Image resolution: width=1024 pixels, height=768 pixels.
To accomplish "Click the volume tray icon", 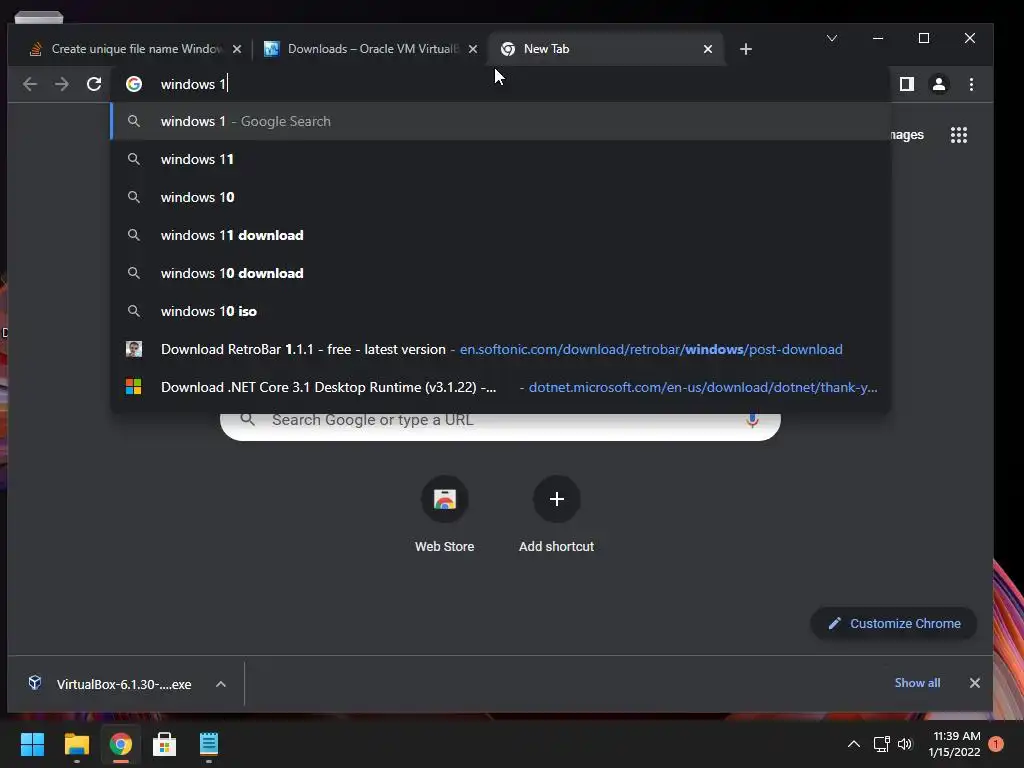I will coord(904,744).
